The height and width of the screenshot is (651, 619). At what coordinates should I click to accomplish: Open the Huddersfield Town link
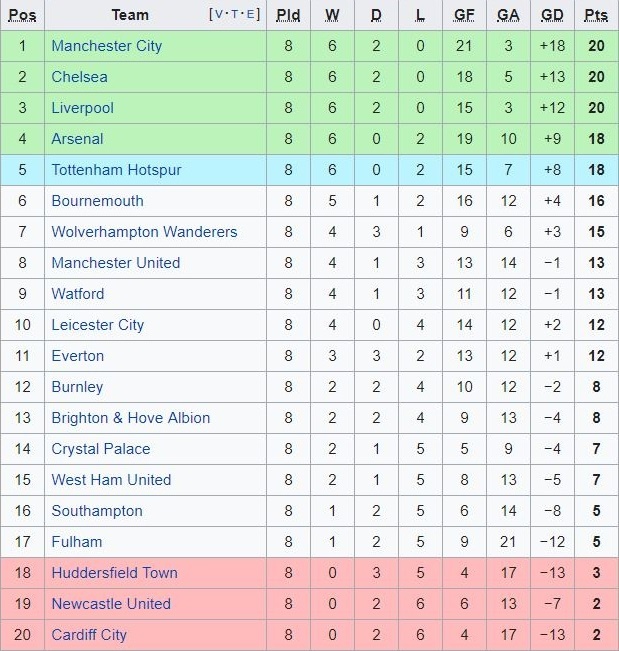pyautogui.click(x=114, y=573)
